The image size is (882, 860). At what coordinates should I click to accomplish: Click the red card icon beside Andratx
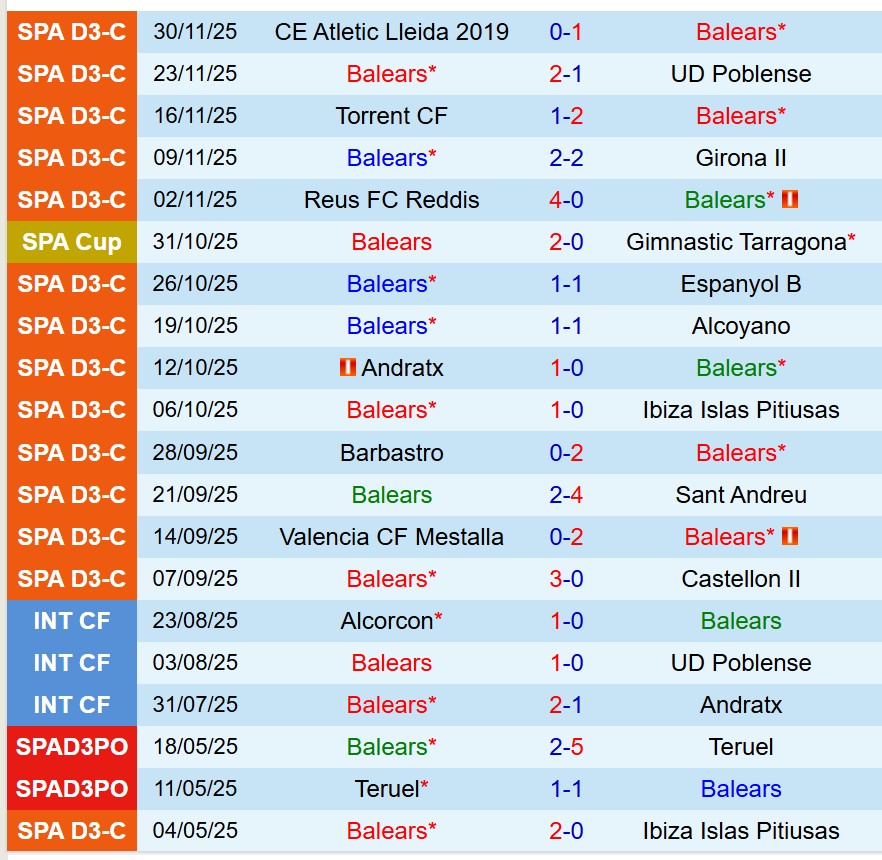pos(347,368)
